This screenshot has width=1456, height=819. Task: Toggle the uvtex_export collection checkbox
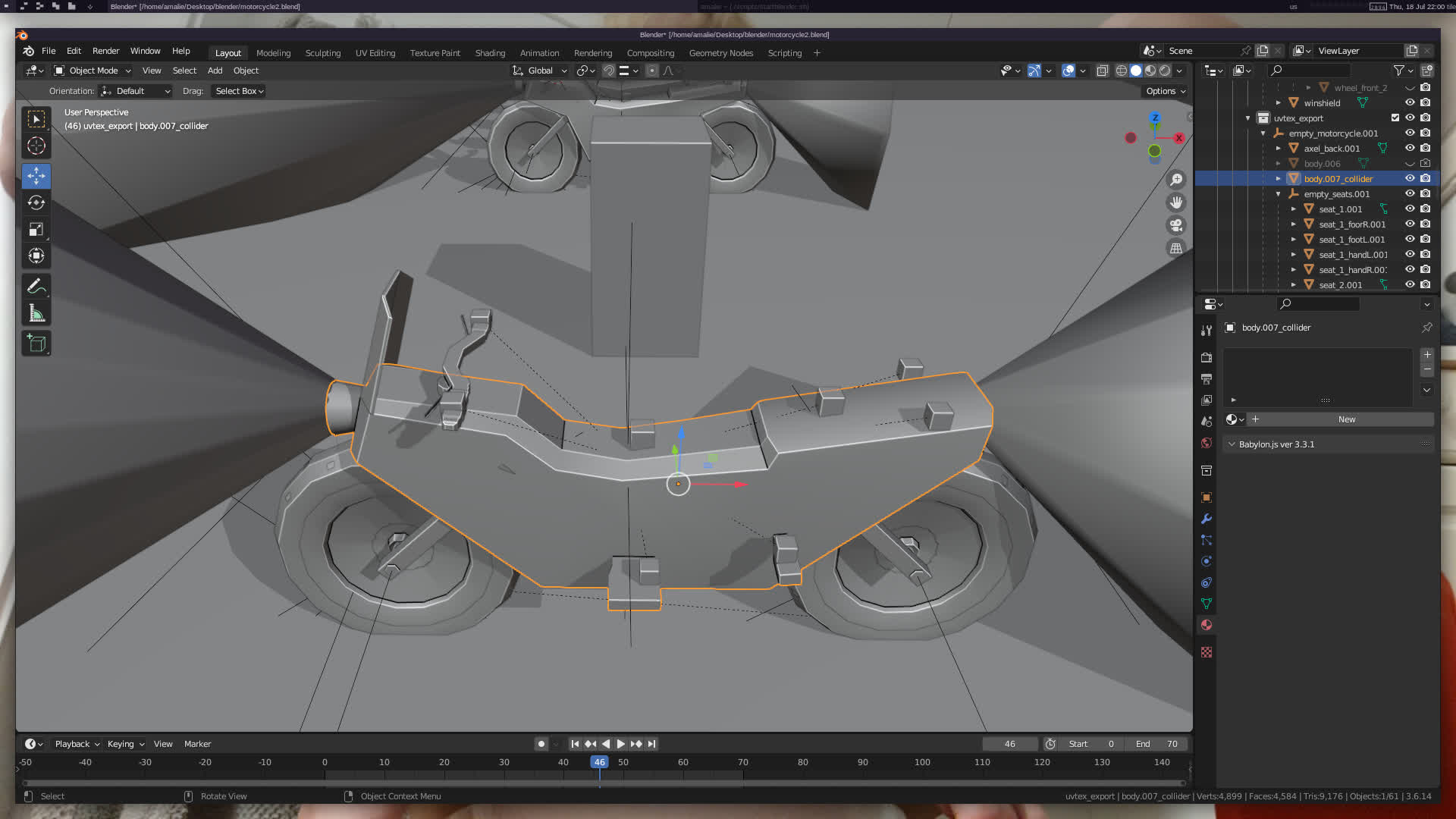click(x=1395, y=118)
